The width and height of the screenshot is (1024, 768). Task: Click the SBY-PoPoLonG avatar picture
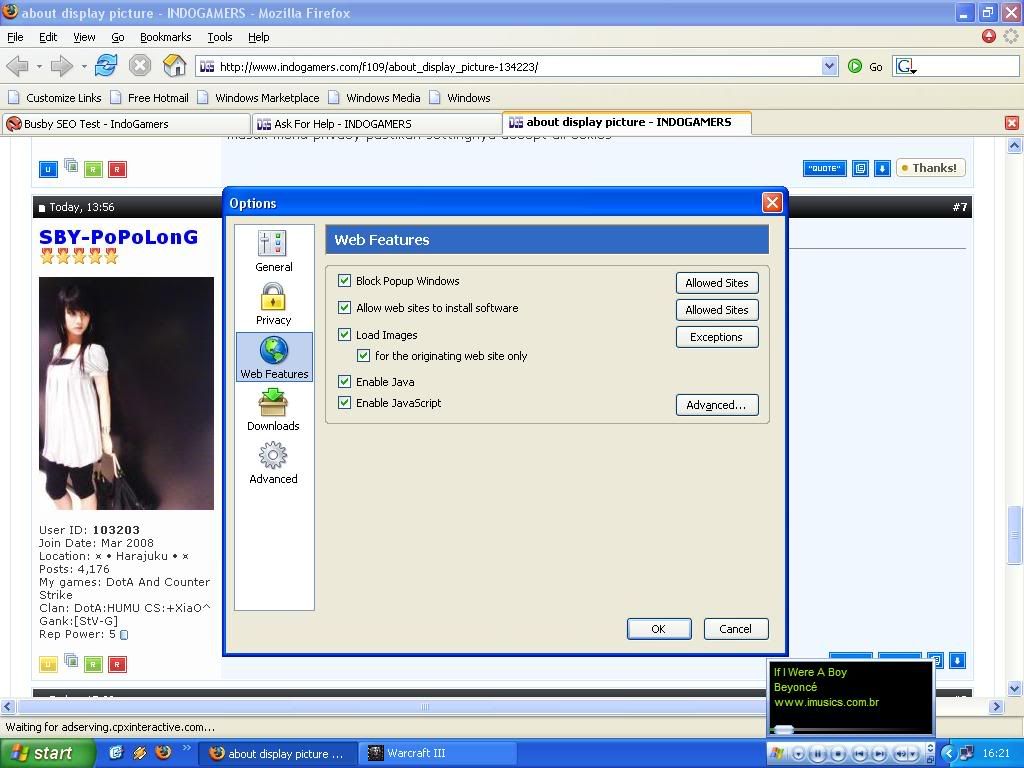pos(126,393)
